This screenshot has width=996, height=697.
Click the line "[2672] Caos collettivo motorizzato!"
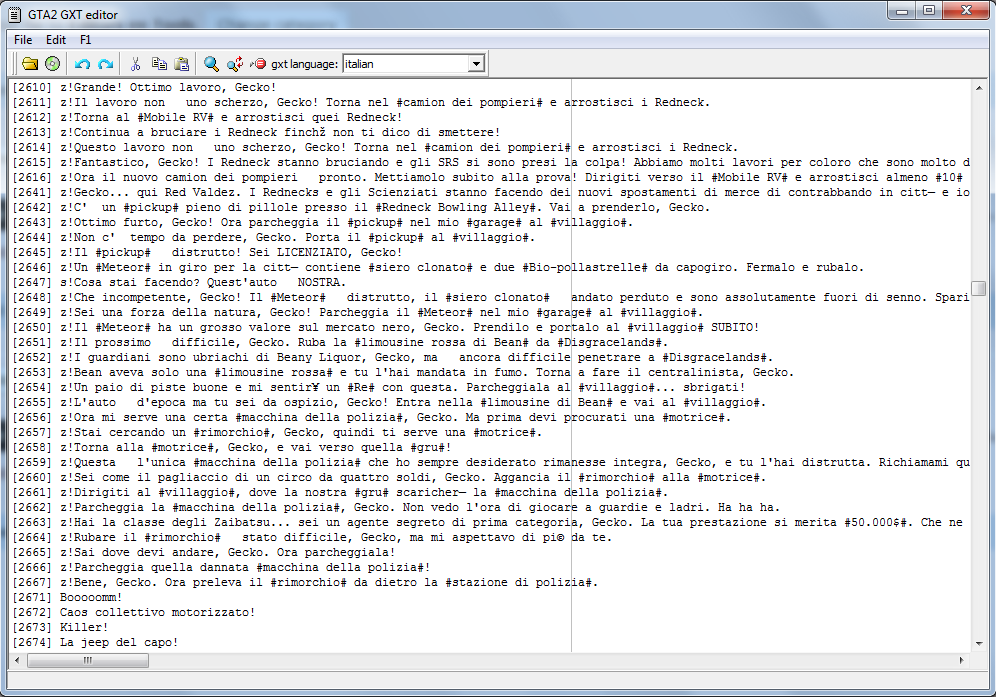133,612
